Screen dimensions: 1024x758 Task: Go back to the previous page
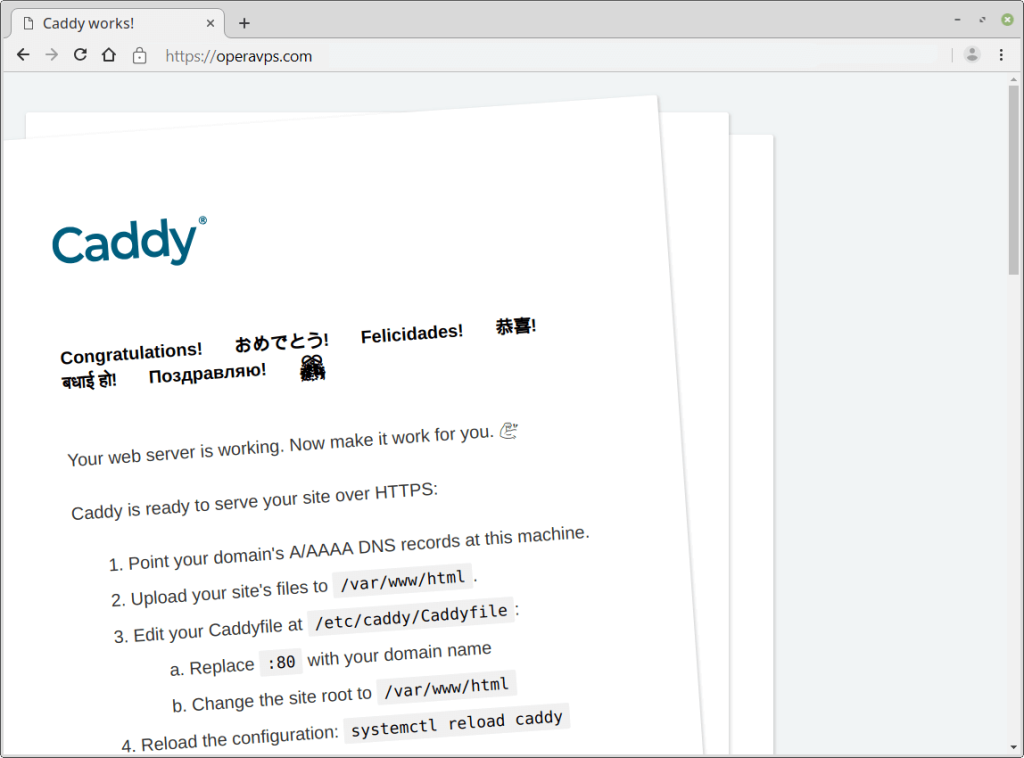click(23, 55)
